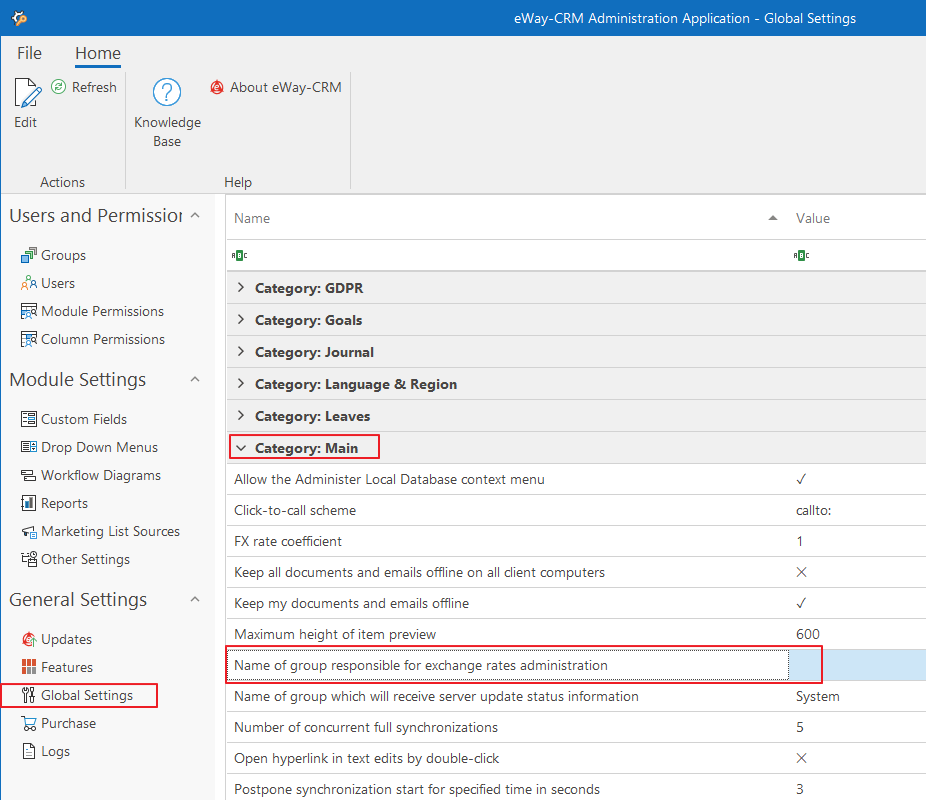Toggle Keep all documents offline on all clients value
This screenshot has height=800, width=926.
point(801,572)
